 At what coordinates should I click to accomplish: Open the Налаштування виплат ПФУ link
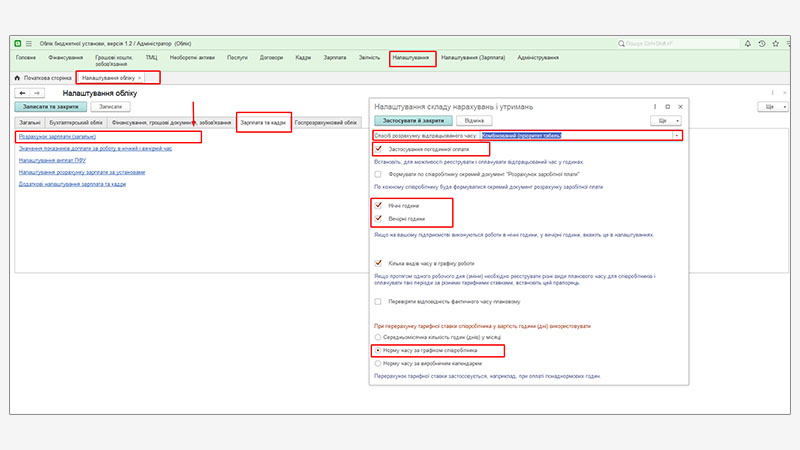[x=47, y=160]
